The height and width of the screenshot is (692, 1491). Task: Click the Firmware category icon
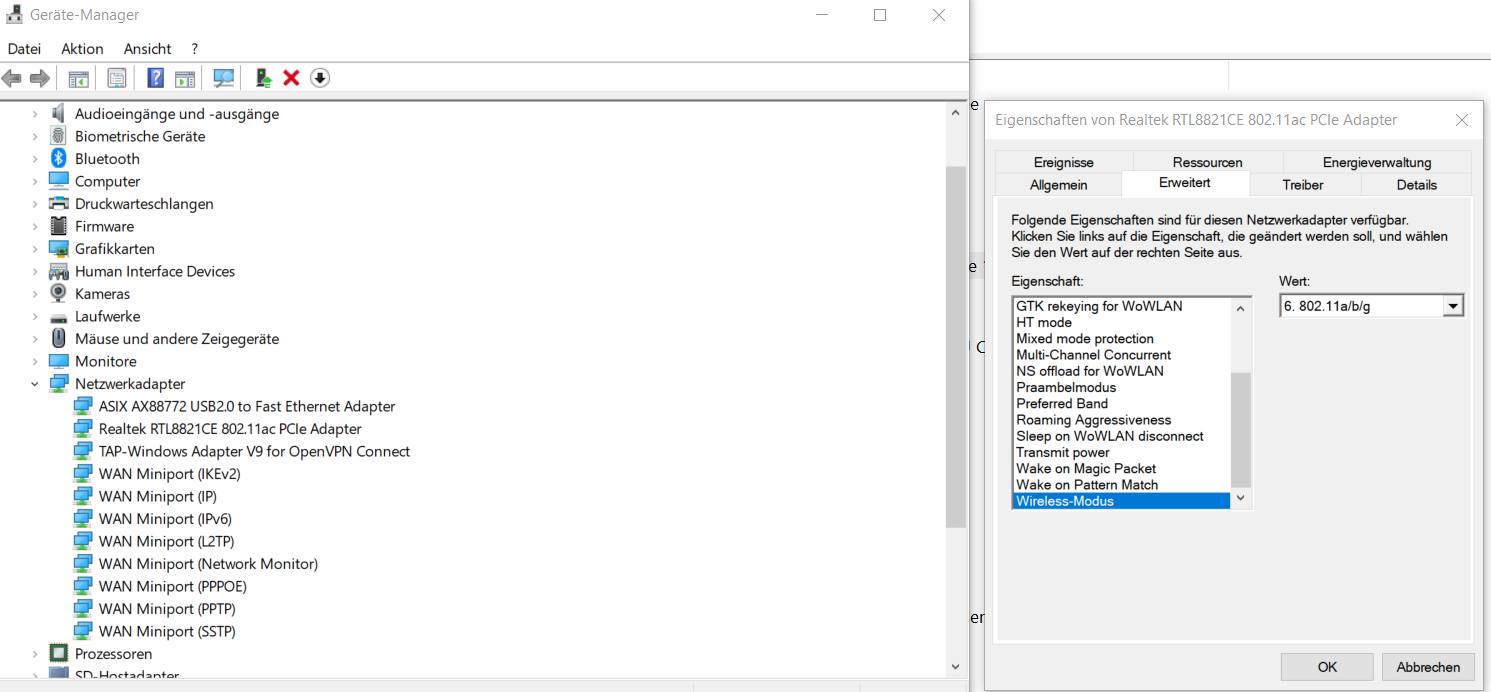(59, 226)
